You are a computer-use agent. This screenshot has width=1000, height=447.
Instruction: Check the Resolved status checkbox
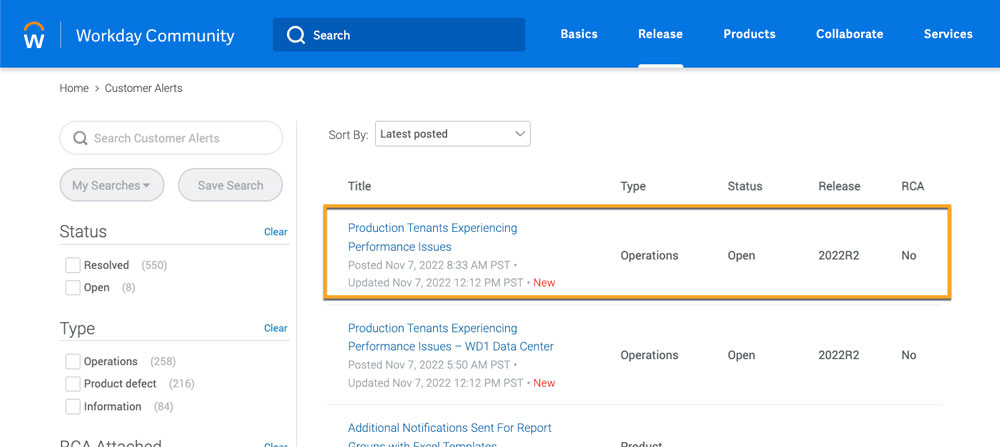pyautogui.click(x=73, y=265)
